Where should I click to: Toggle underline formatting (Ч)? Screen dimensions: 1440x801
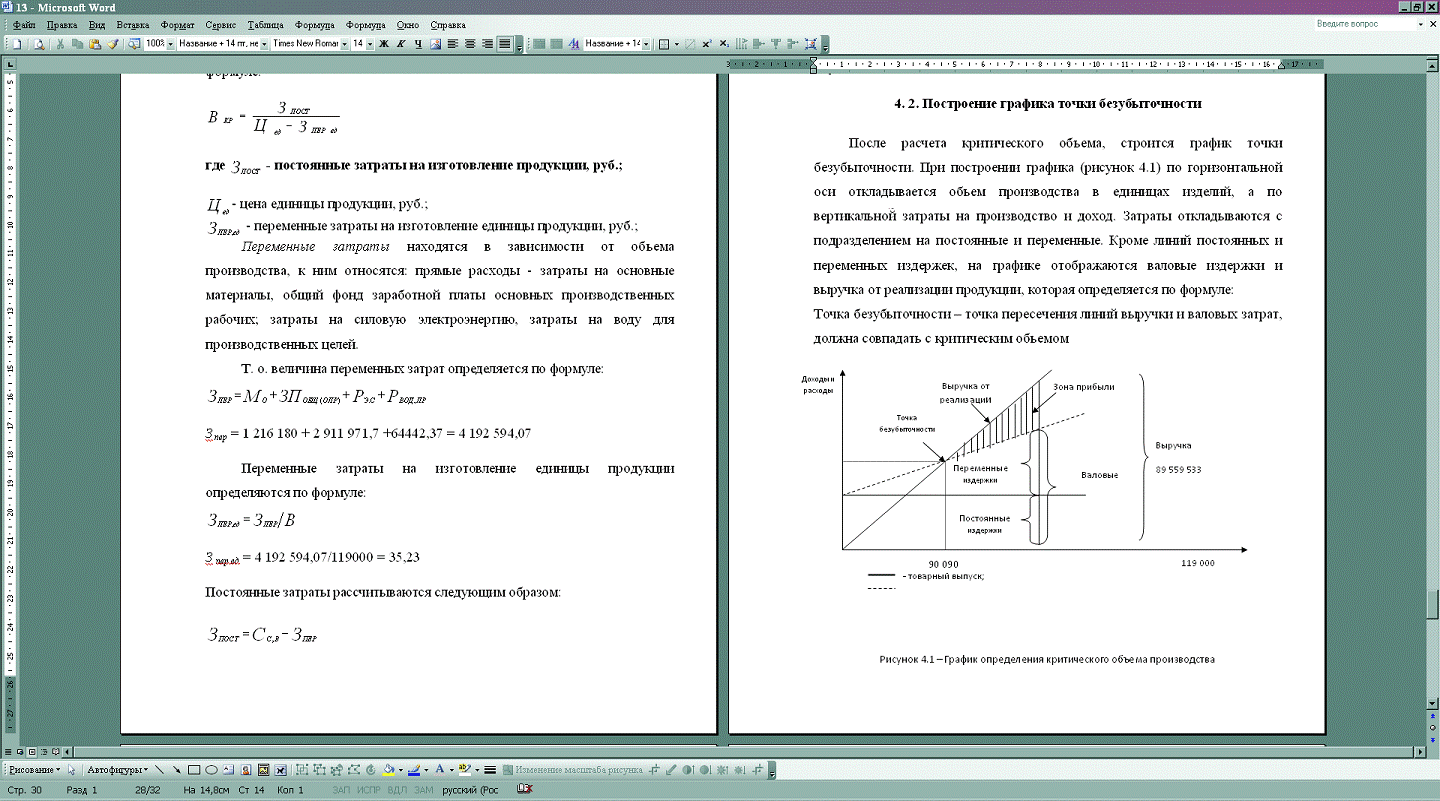pyautogui.click(x=418, y=44)
